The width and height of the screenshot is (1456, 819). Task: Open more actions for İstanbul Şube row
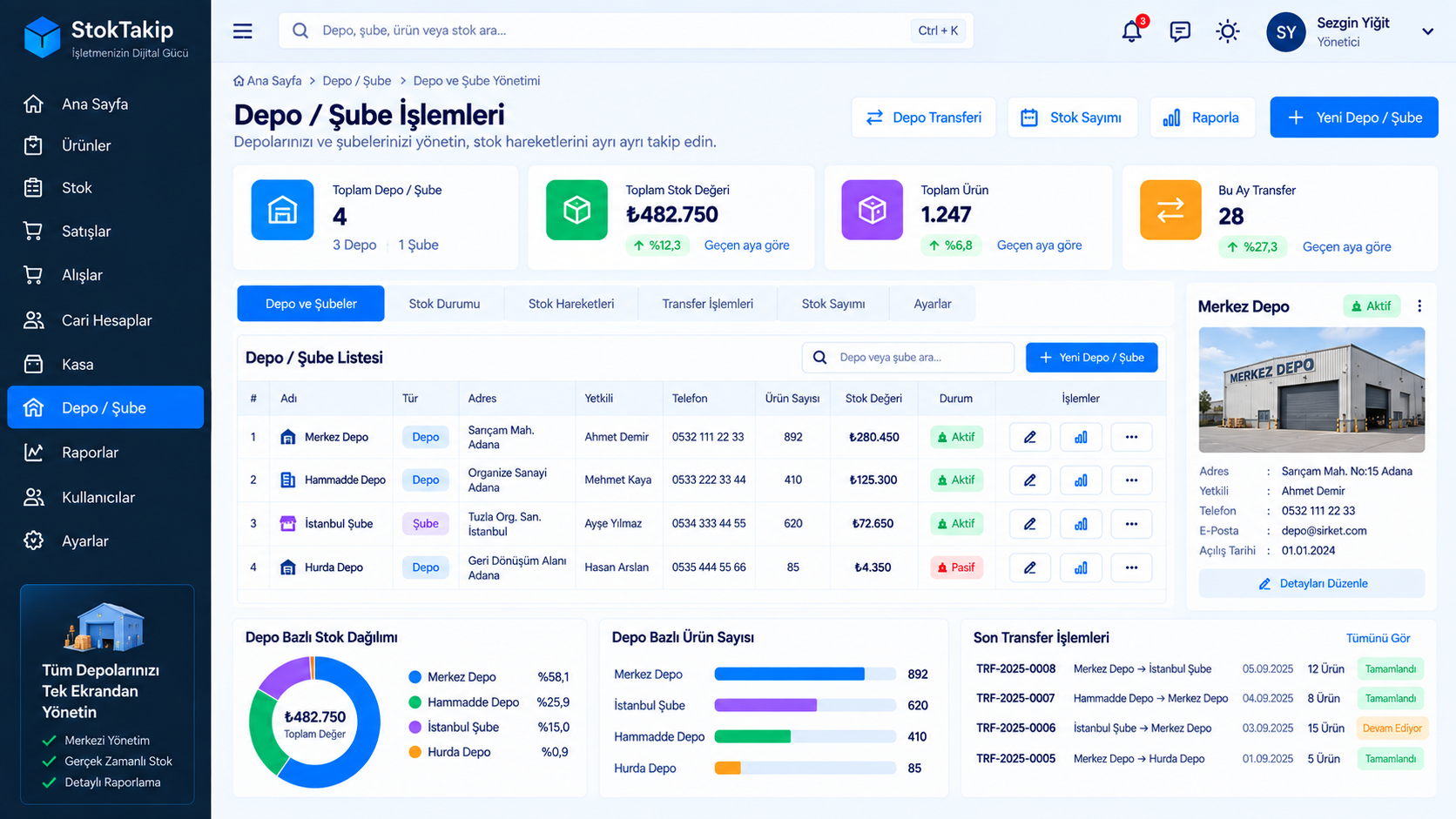(1131, 524)
